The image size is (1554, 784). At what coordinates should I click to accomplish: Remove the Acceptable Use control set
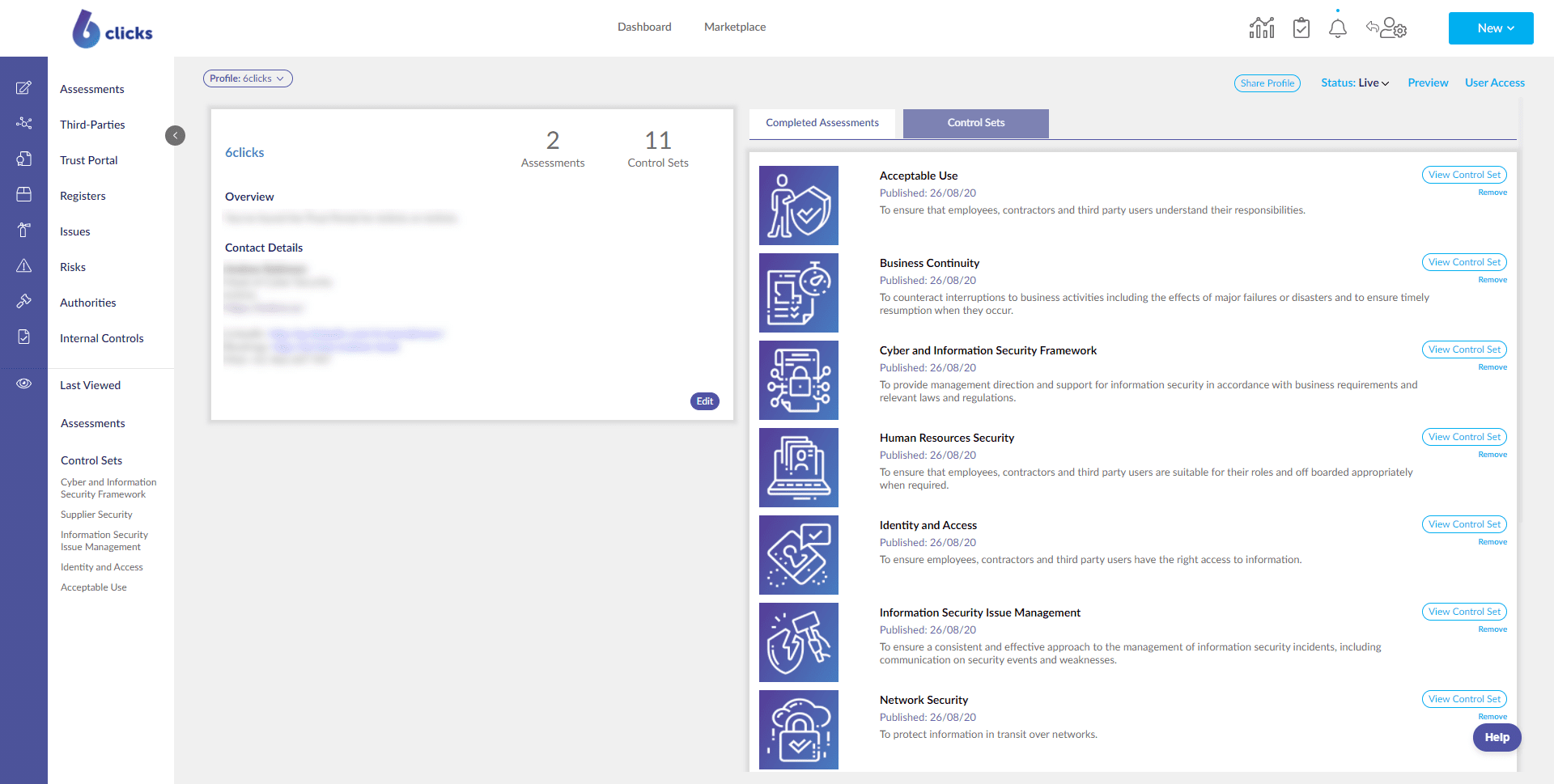1492,193
